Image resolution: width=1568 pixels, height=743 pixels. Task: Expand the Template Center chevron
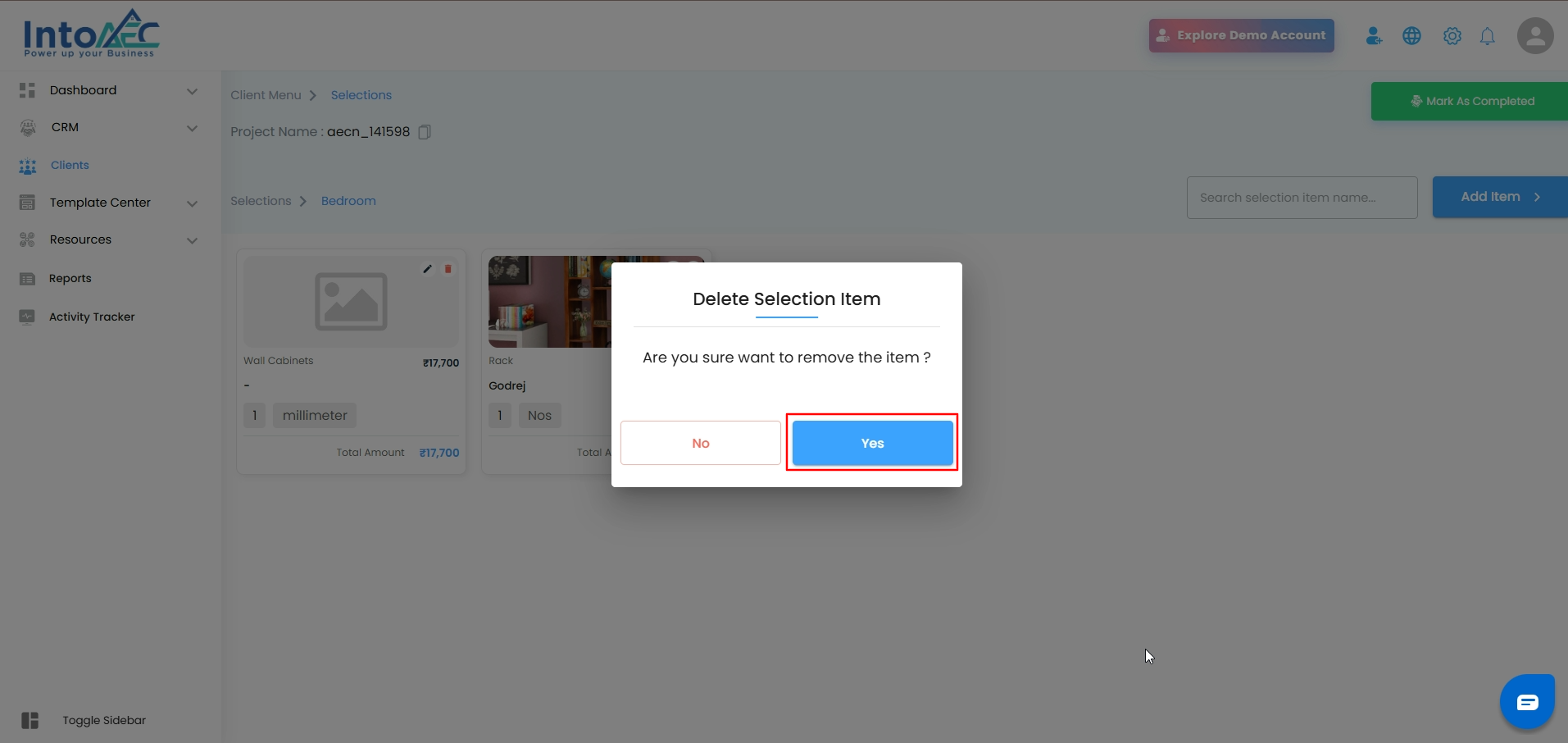pyautogui.click(x=192, y=203)
